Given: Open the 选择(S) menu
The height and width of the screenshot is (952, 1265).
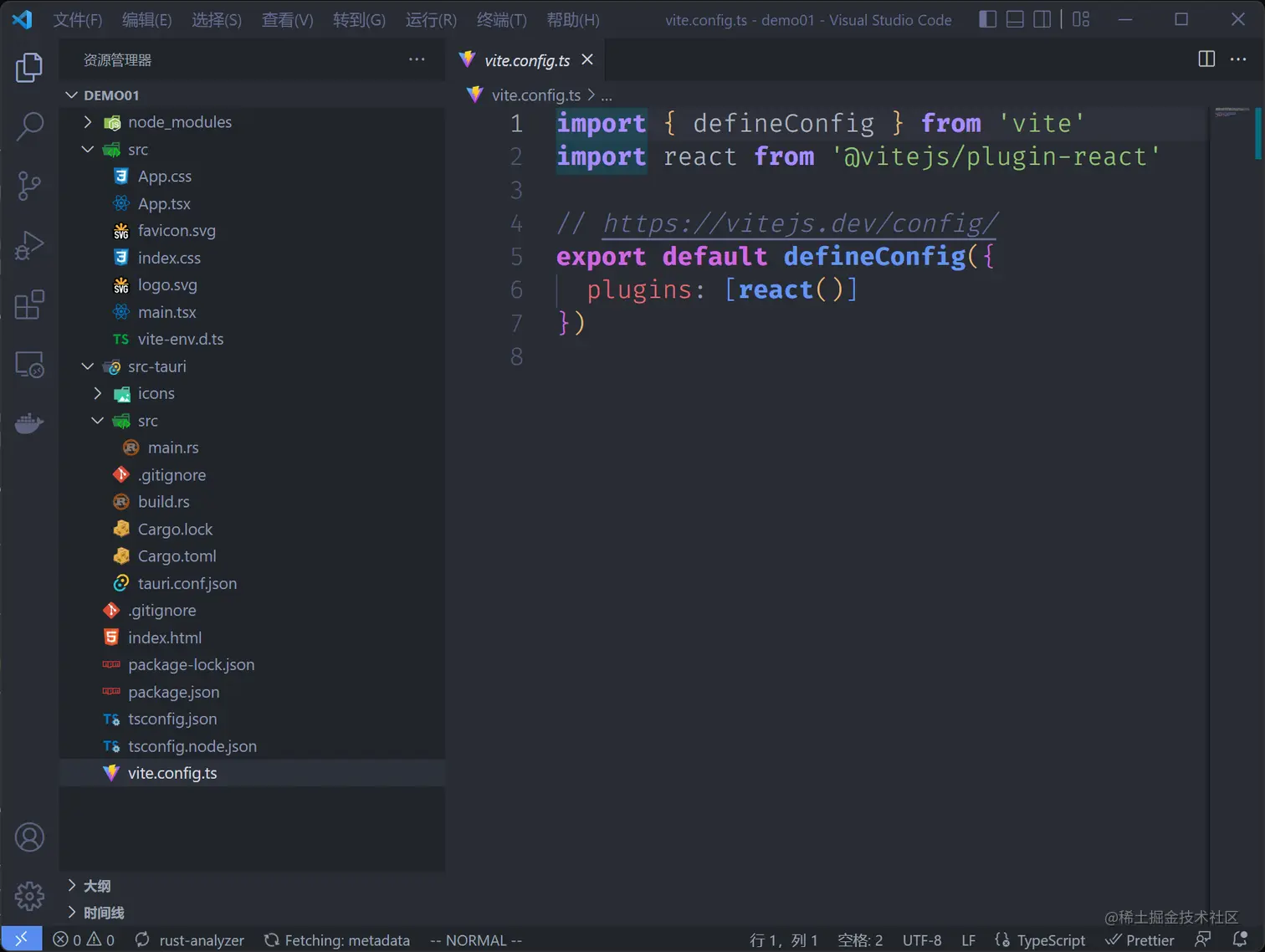Looking at the screenshot, I should [217, 20].
